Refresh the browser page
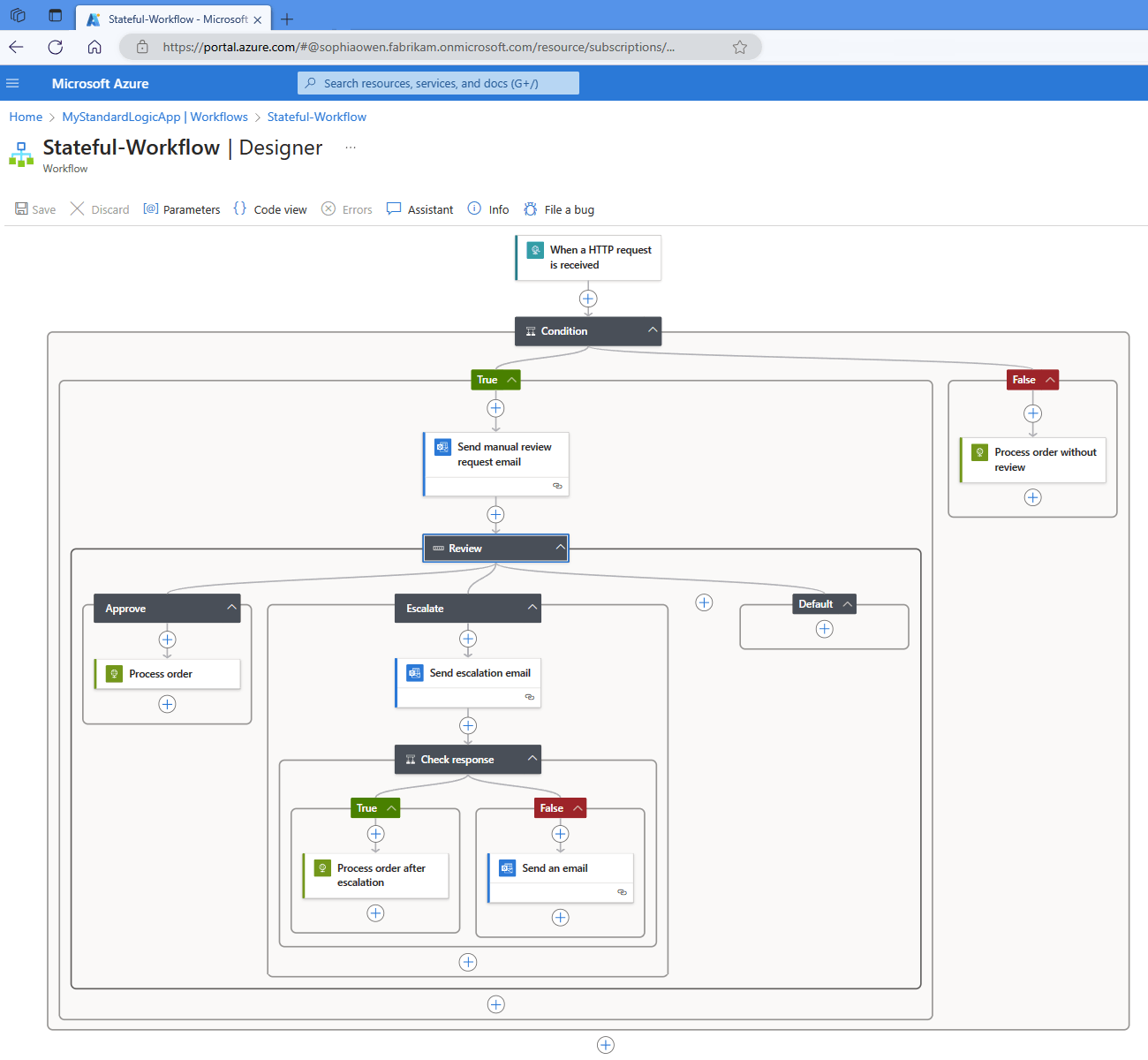 56,47
